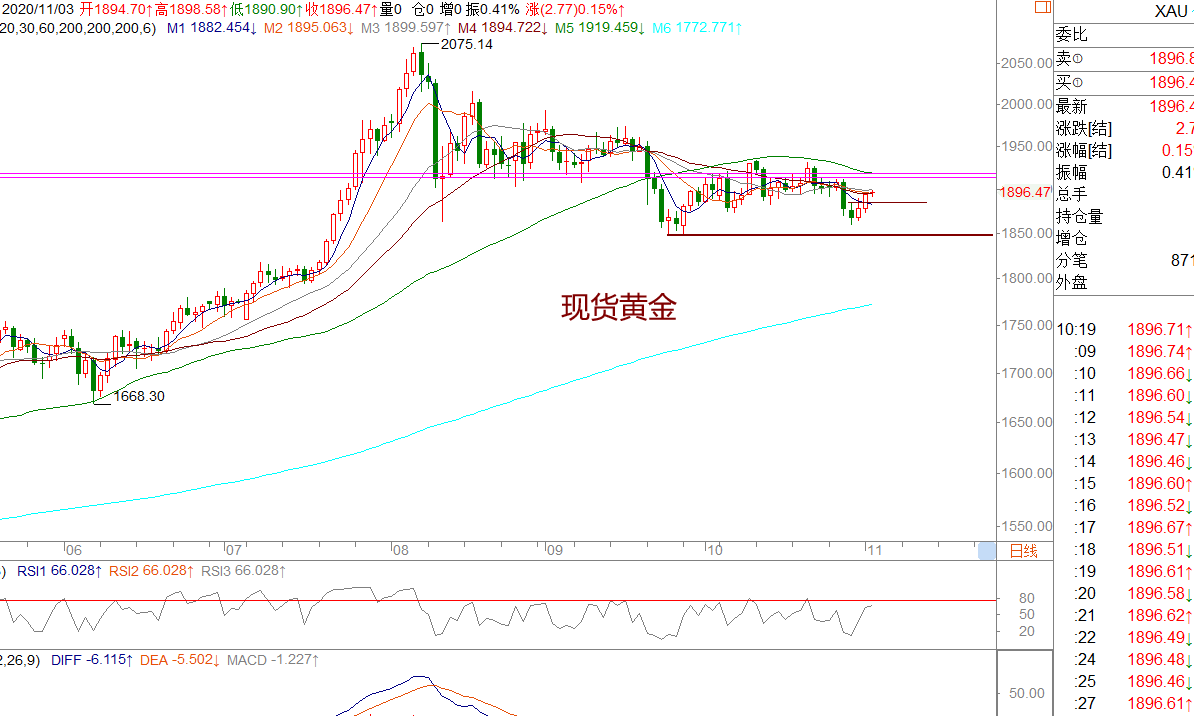Image resolution: width=1194 pixels, height=716 pixels.
Task: Click the MACD 50.00 scale label
Action: 1026,693
